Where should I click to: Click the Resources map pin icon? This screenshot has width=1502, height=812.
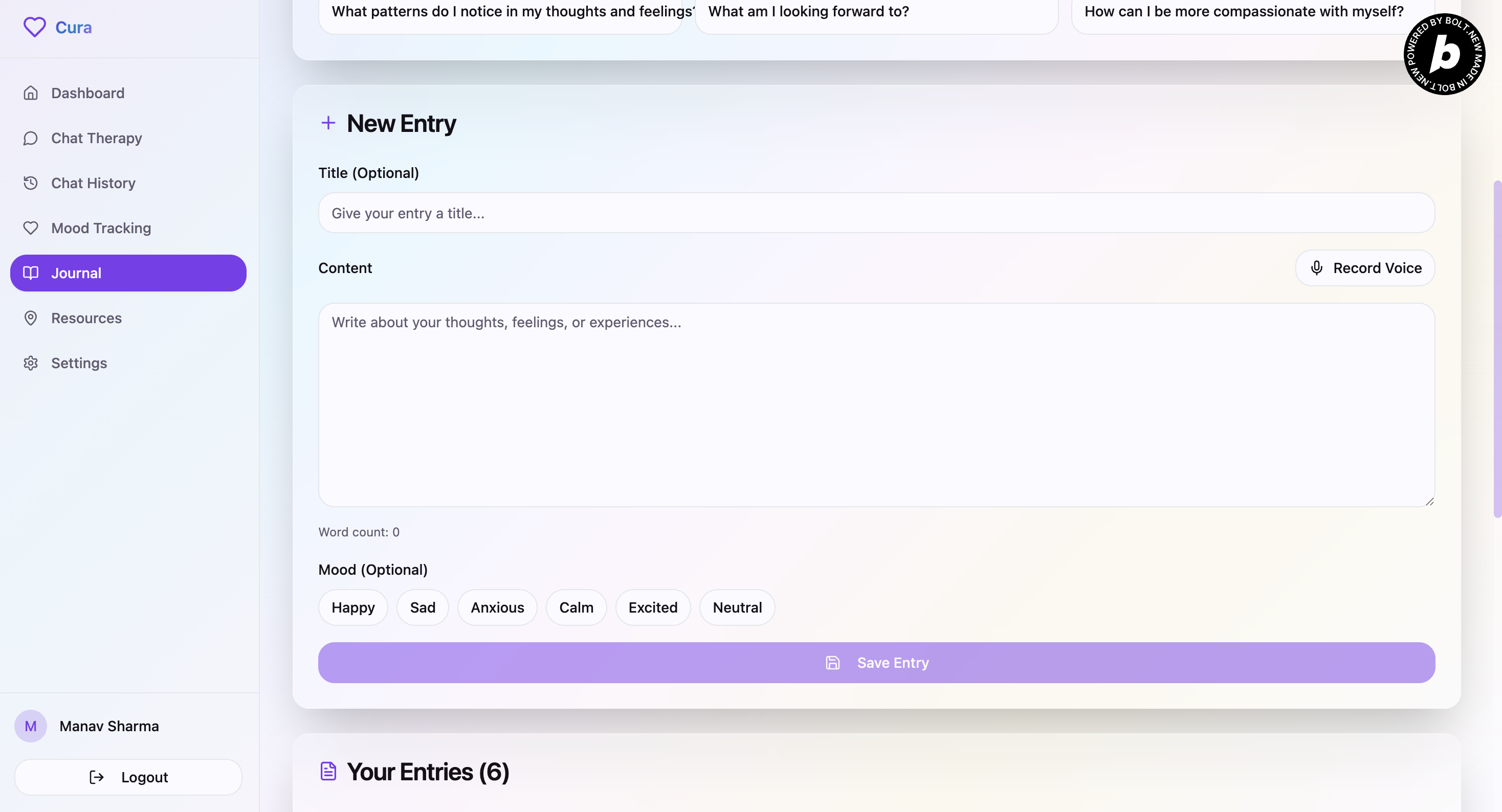30,318
